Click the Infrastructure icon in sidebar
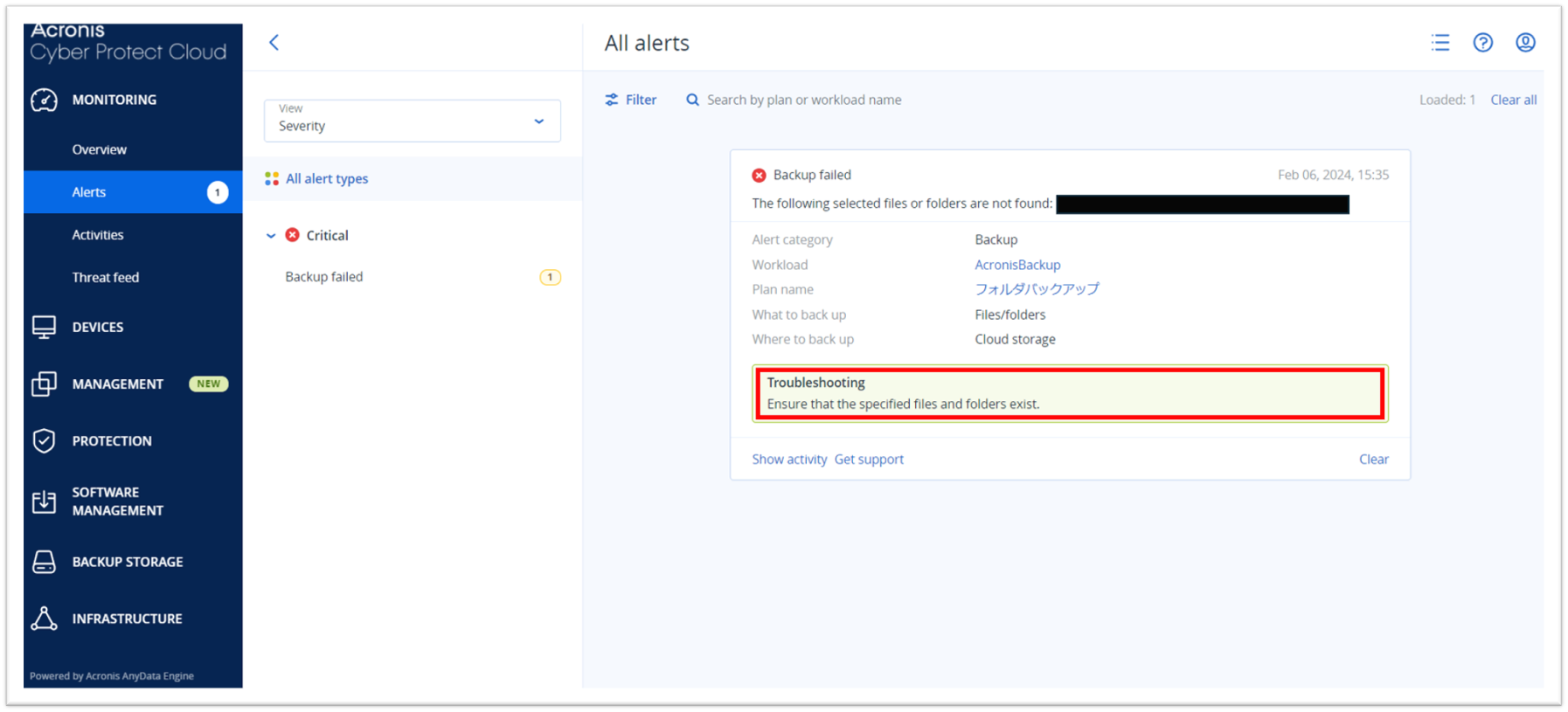Screen dimensions: 1568x712 pos(44,619)
